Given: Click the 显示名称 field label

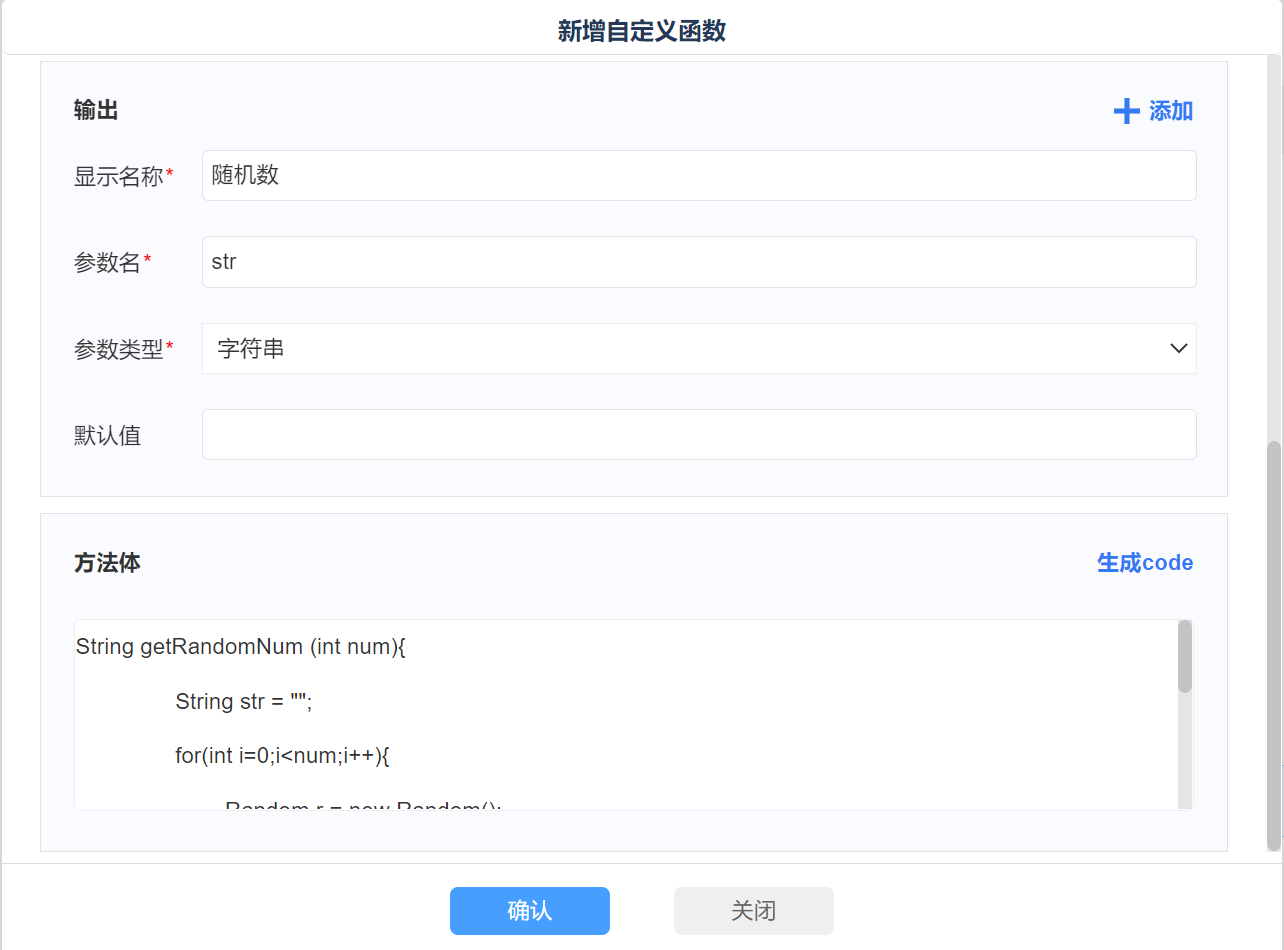Looking at the screenshot, I should click(x=118, y=177).
